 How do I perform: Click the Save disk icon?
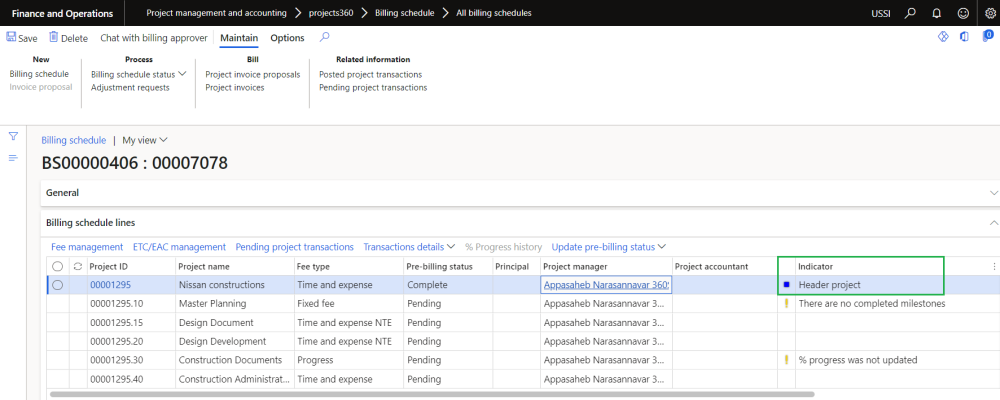(11, 38)
